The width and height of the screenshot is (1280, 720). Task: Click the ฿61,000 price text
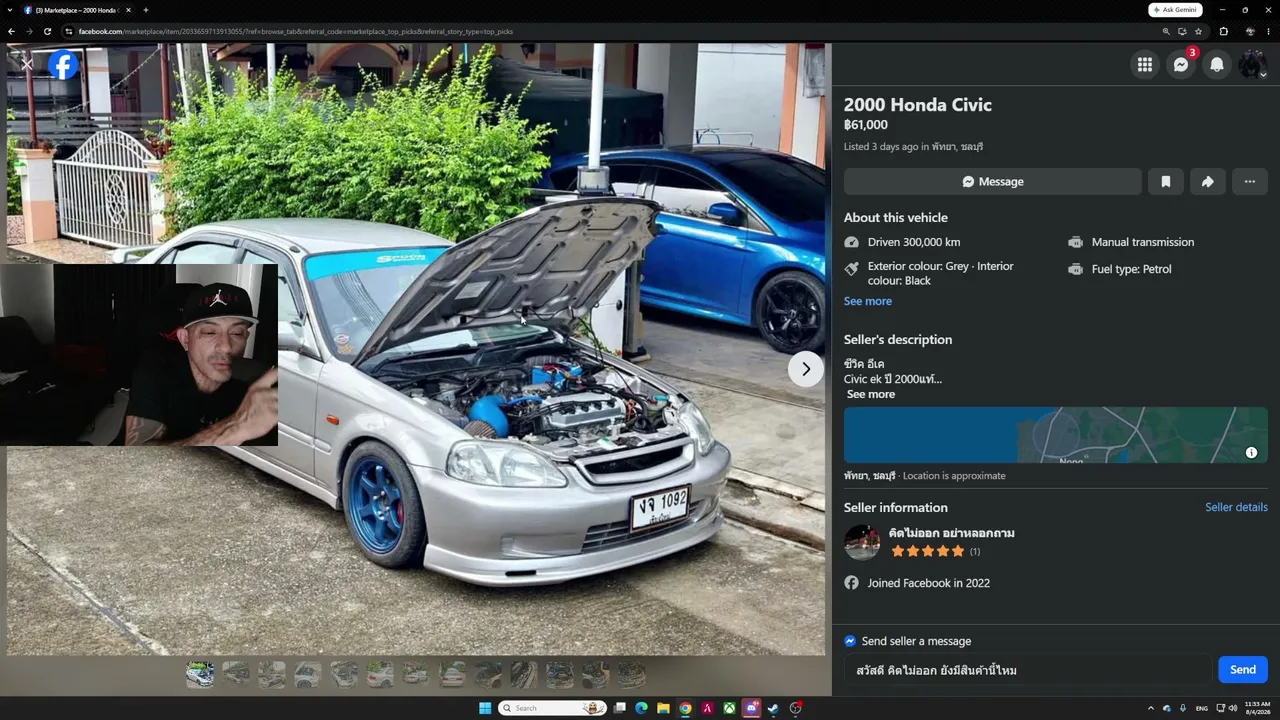tap(866, 125)
